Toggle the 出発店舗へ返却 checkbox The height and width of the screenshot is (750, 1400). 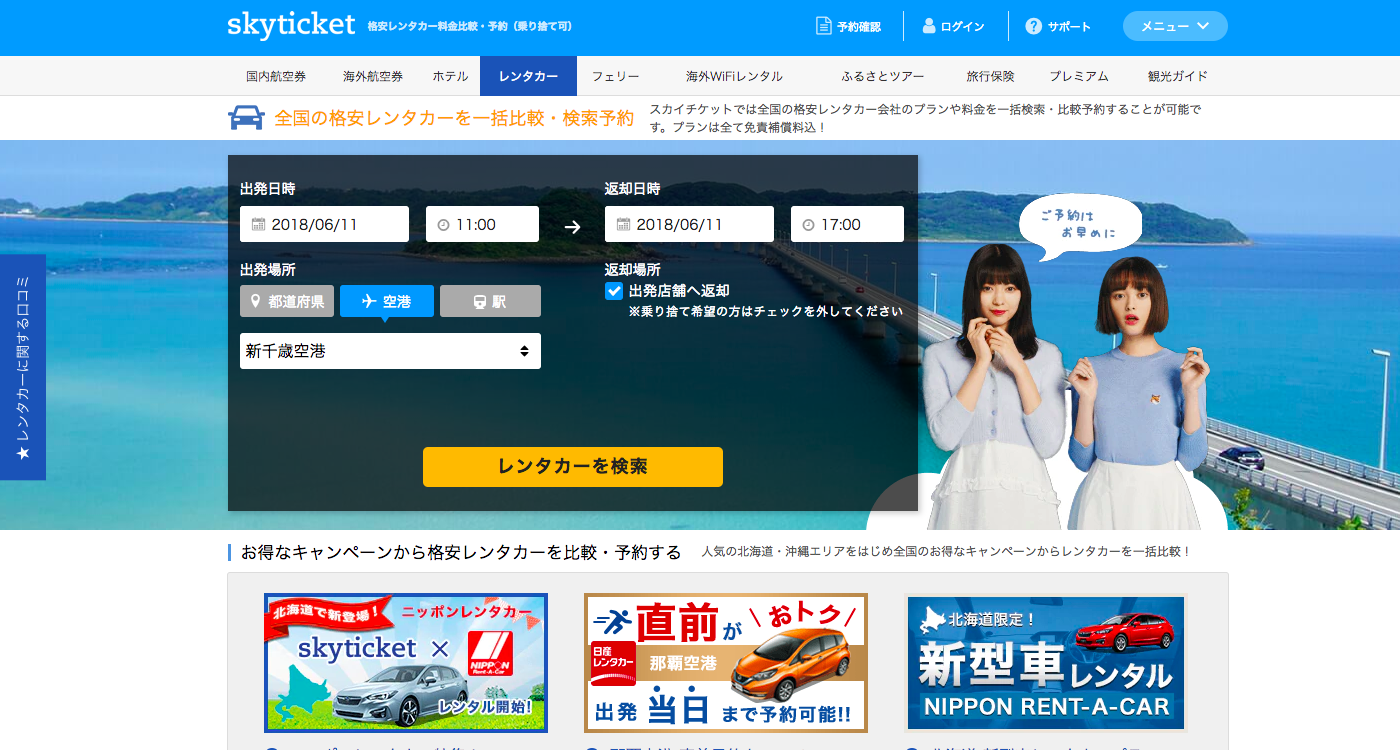tap(614, 291)
